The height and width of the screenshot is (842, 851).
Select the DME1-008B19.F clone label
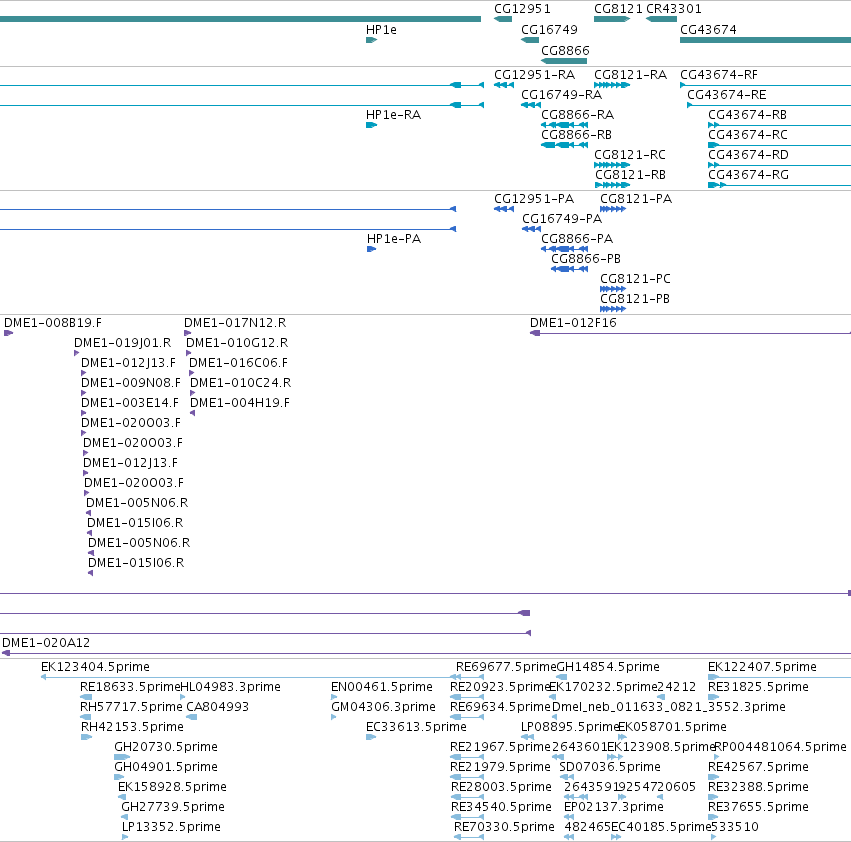[x=53, y=323]
